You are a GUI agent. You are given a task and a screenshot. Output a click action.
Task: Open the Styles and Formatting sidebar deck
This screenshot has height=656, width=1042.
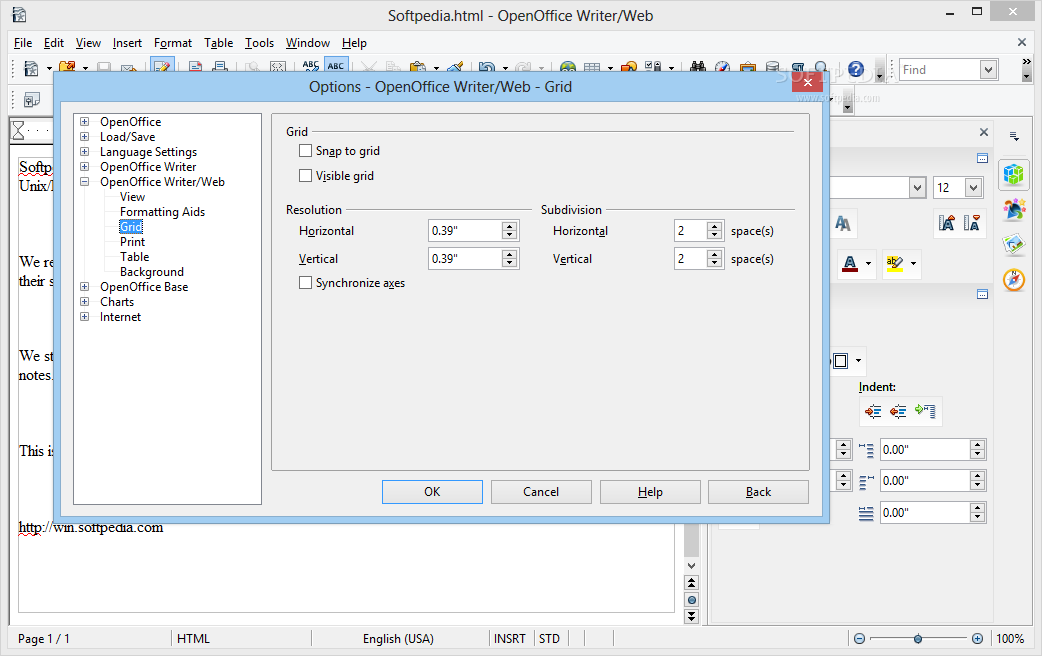click(1013, 209)
